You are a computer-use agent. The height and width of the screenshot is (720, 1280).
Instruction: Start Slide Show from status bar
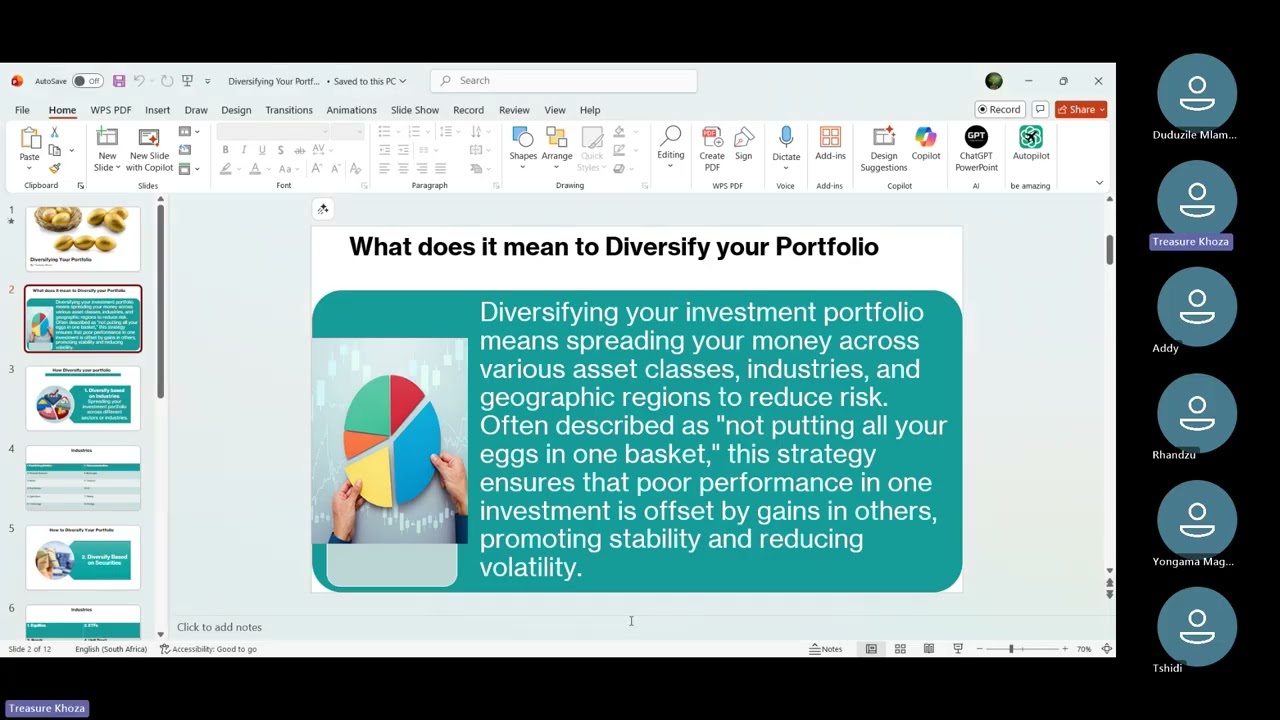[958, 649]
